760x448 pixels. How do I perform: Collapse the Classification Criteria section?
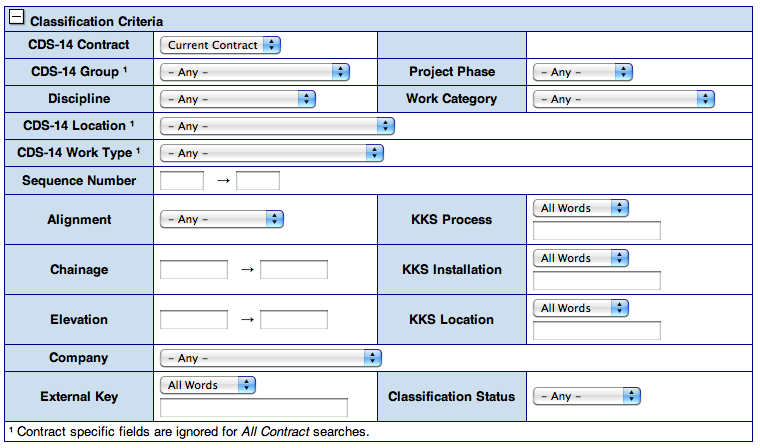click(x=18, y=20)
